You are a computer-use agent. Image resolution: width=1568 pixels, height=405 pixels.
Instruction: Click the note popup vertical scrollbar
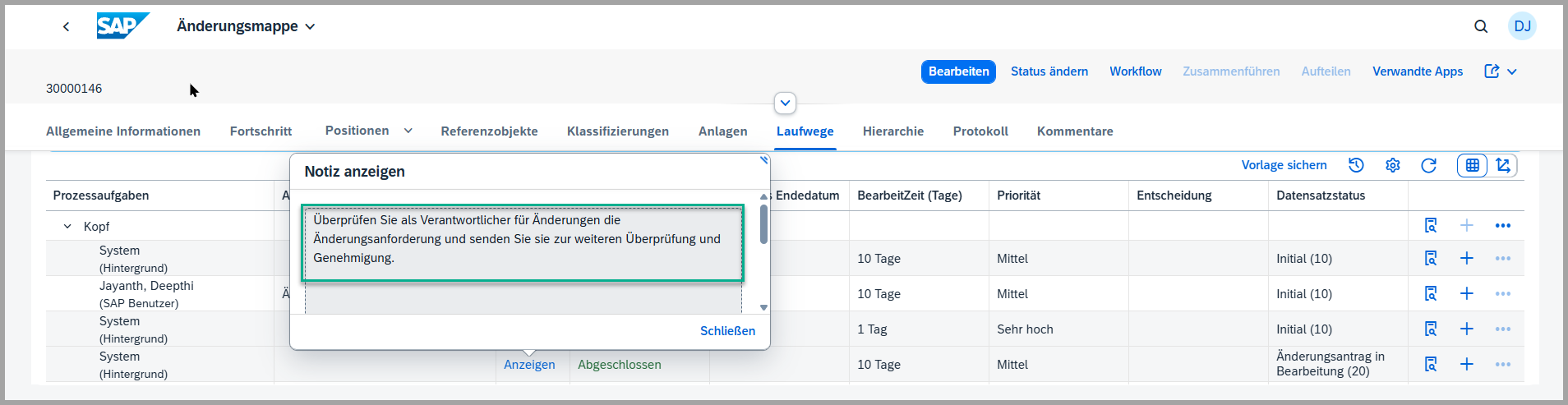click(x=763, y=225)
